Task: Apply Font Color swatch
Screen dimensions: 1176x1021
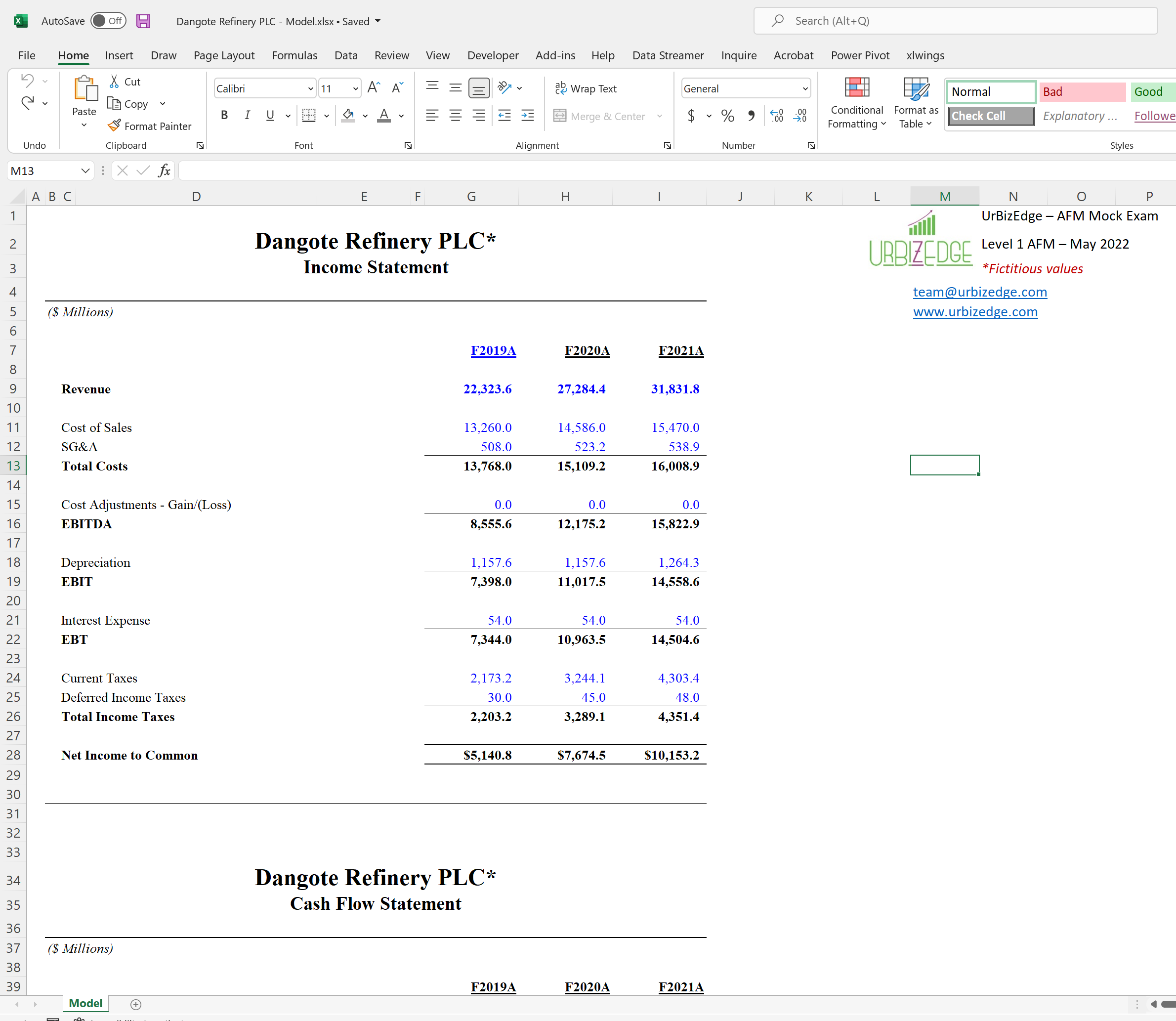Action: pyautogui.click(x=384, y=116)
